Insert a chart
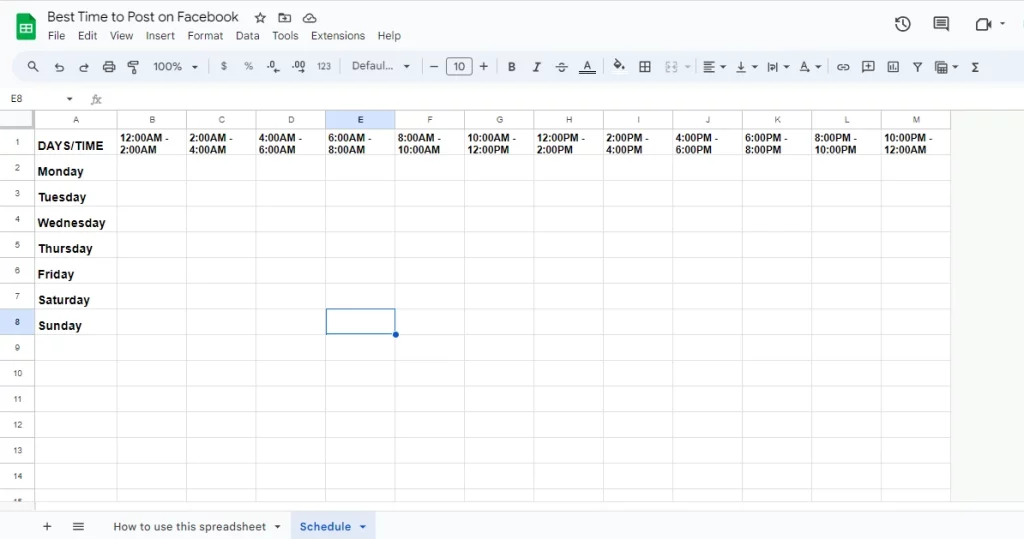 893,67
